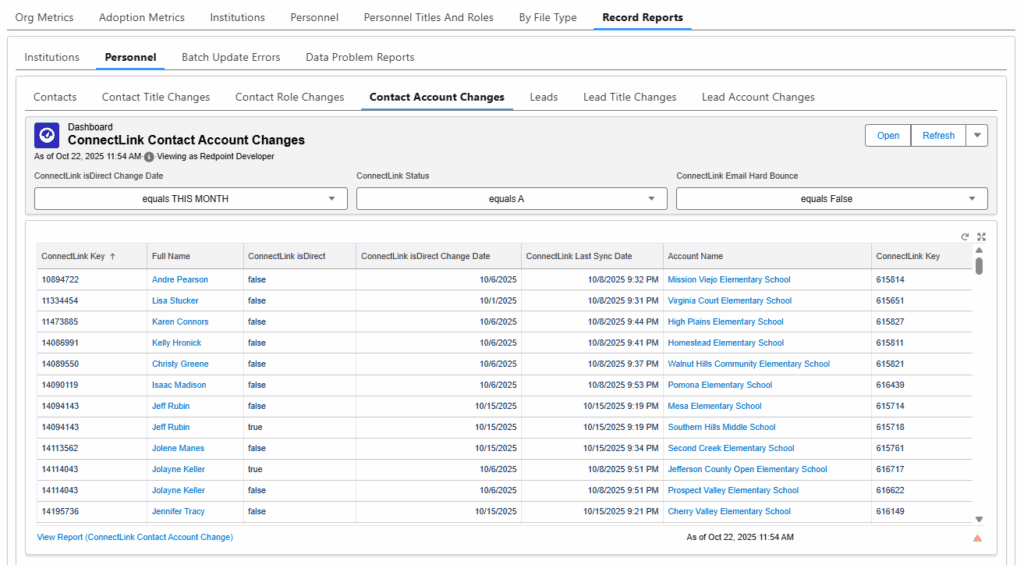Open the Email Hard Bounce filter dropdown
Screen dimensions: 1024x565
[831, 199]
